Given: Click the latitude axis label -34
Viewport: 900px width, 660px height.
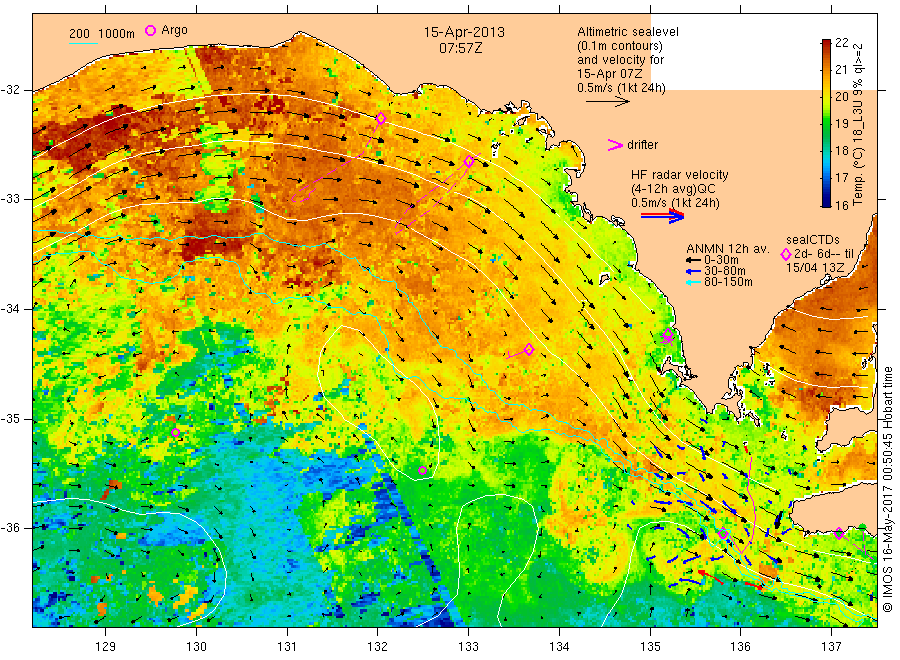Looking at the screenshot, I should coord(11,309).
